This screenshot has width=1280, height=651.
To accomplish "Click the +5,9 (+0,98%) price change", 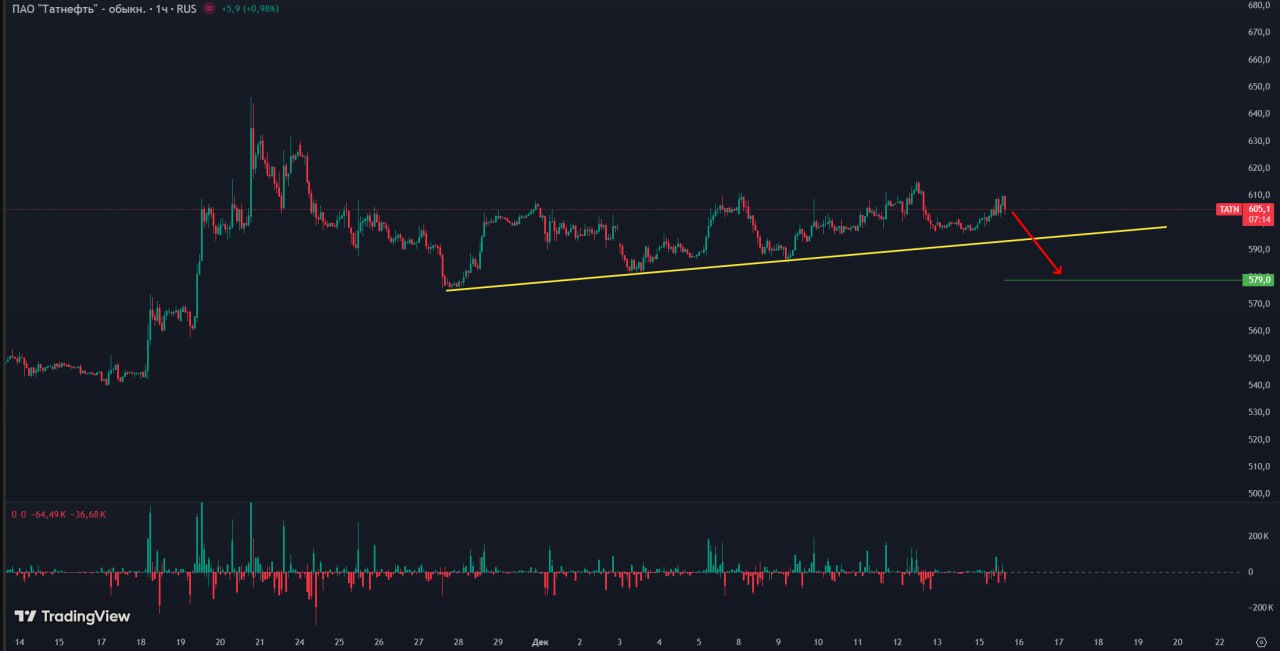I will pos(250,8).
